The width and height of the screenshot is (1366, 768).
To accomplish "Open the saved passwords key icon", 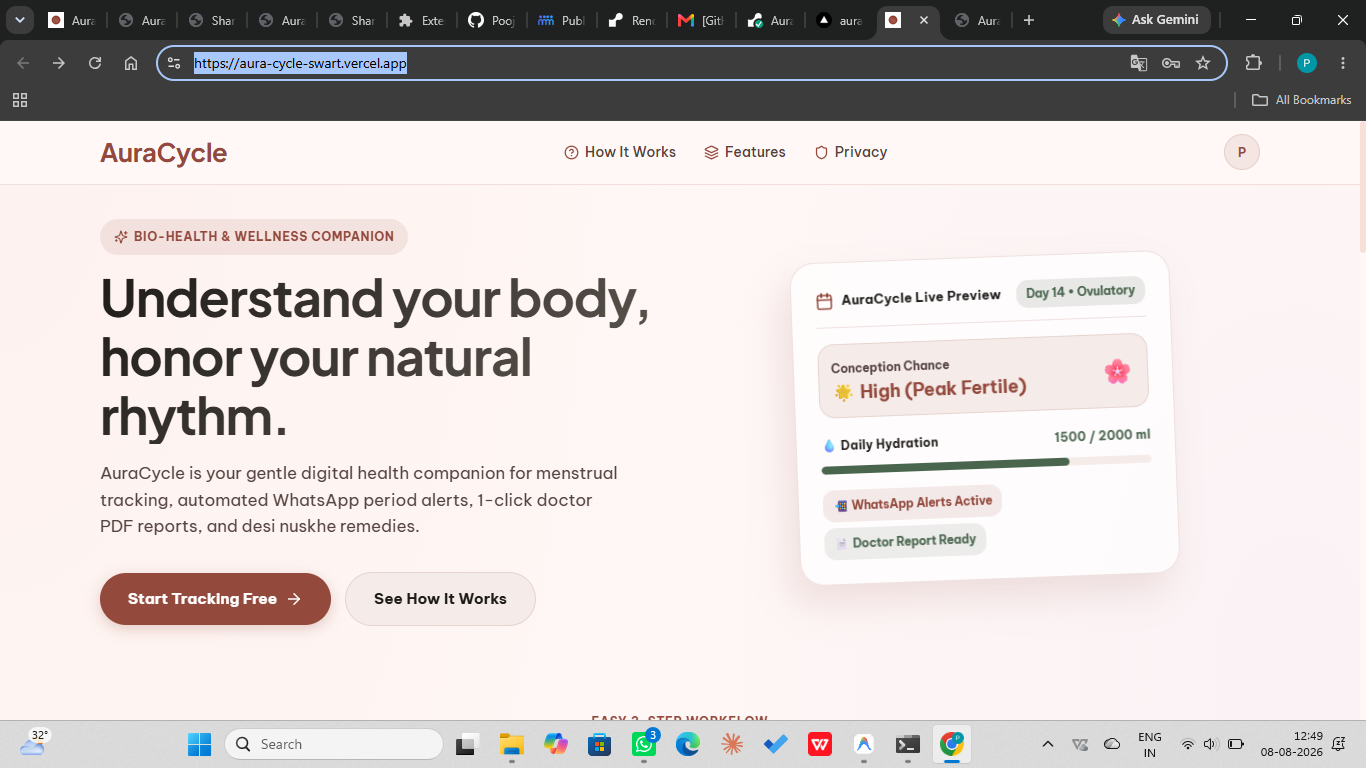I will (1171, 63).
